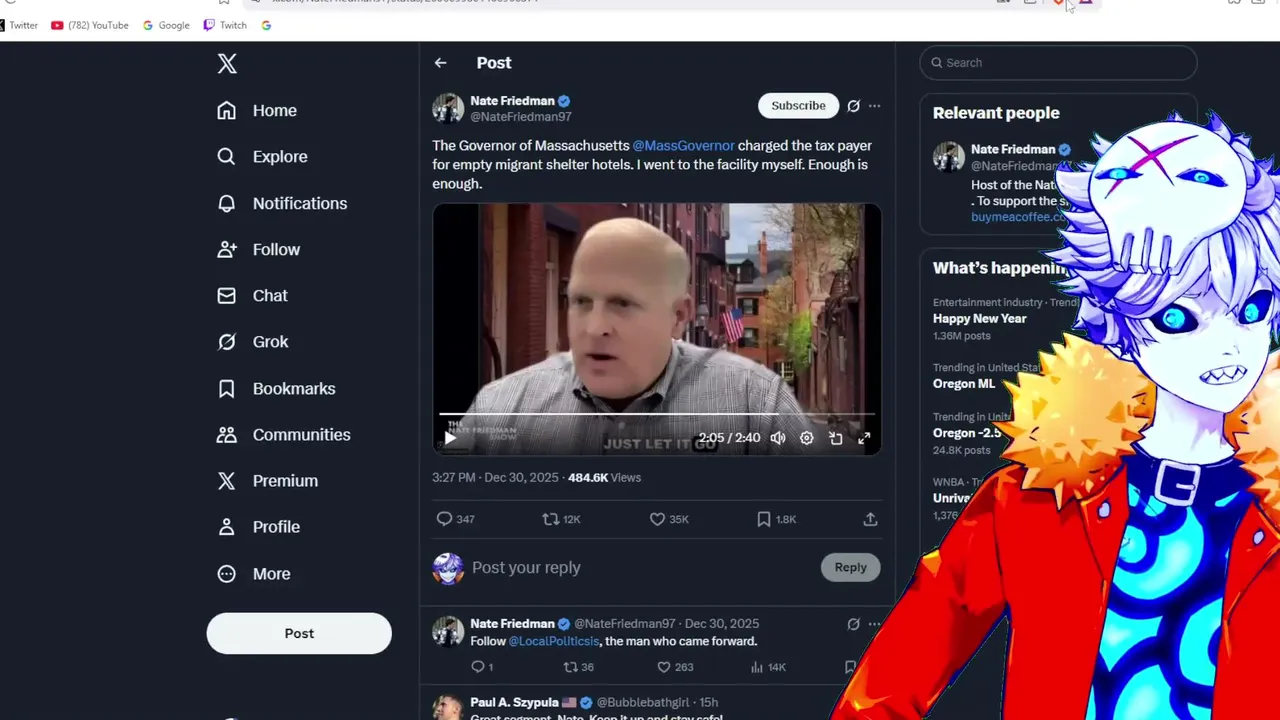Open the @MassGovernor mention link

tap(683, 146)
